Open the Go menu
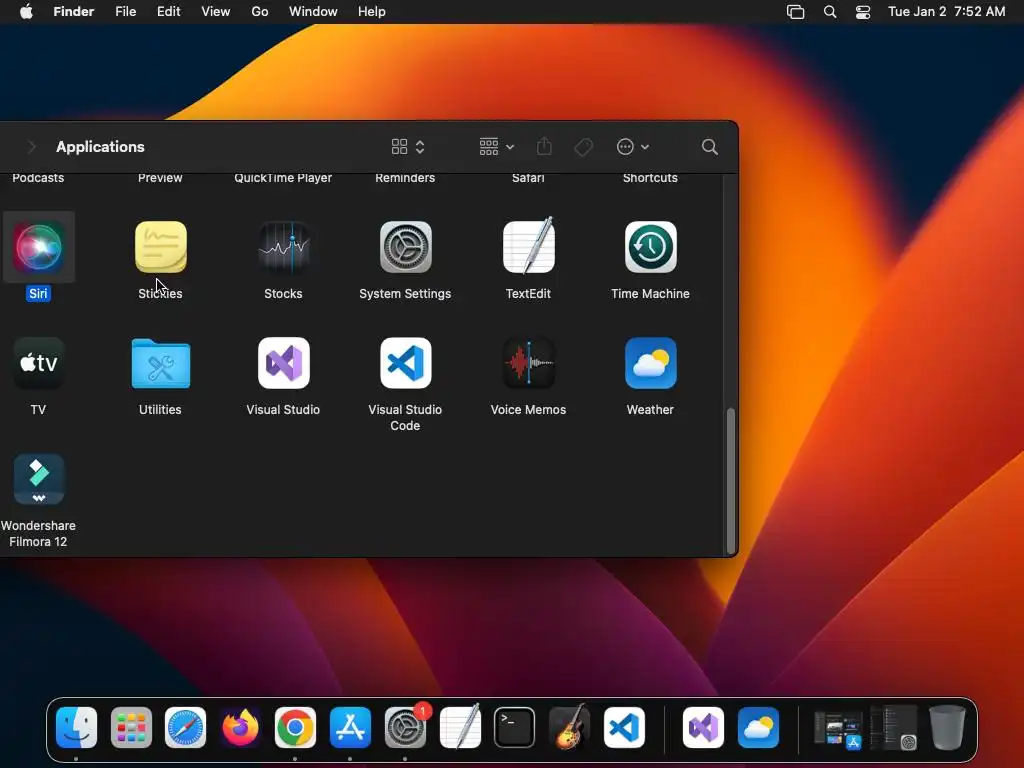This screenshot has width=1024, height=768. click(x=260, y=12)
